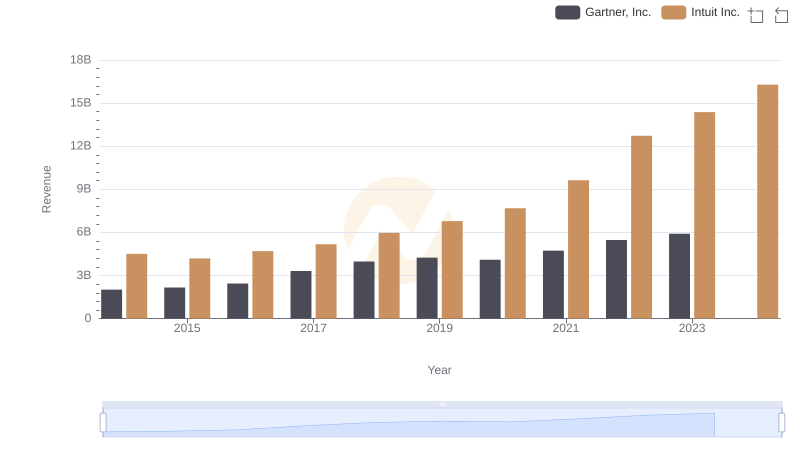
Task: Click the Intuit tan legend swatch
Action: point(673,12)
